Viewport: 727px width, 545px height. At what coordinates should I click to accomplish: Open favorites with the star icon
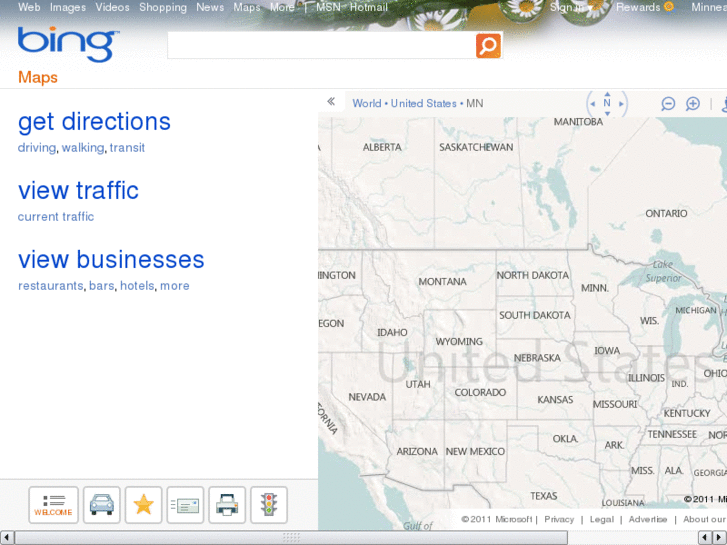tap(143, 505)
